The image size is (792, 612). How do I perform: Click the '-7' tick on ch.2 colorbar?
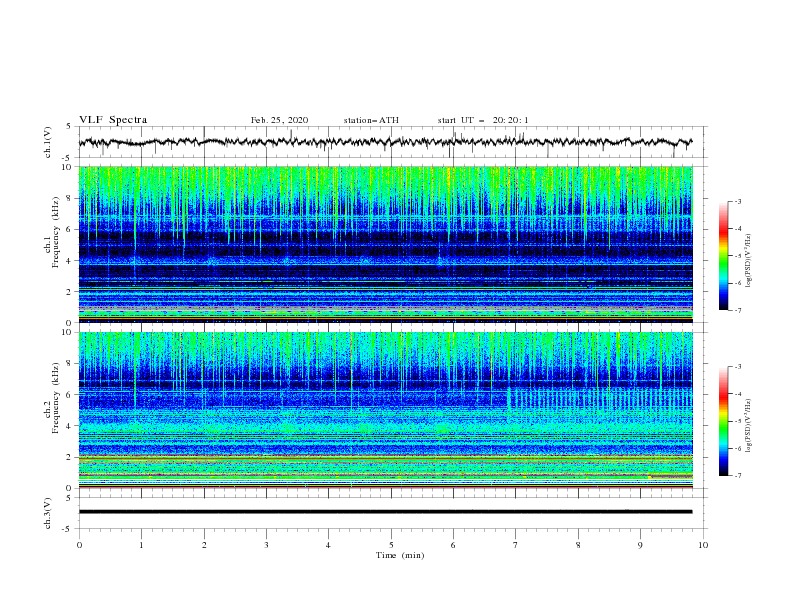737,476
